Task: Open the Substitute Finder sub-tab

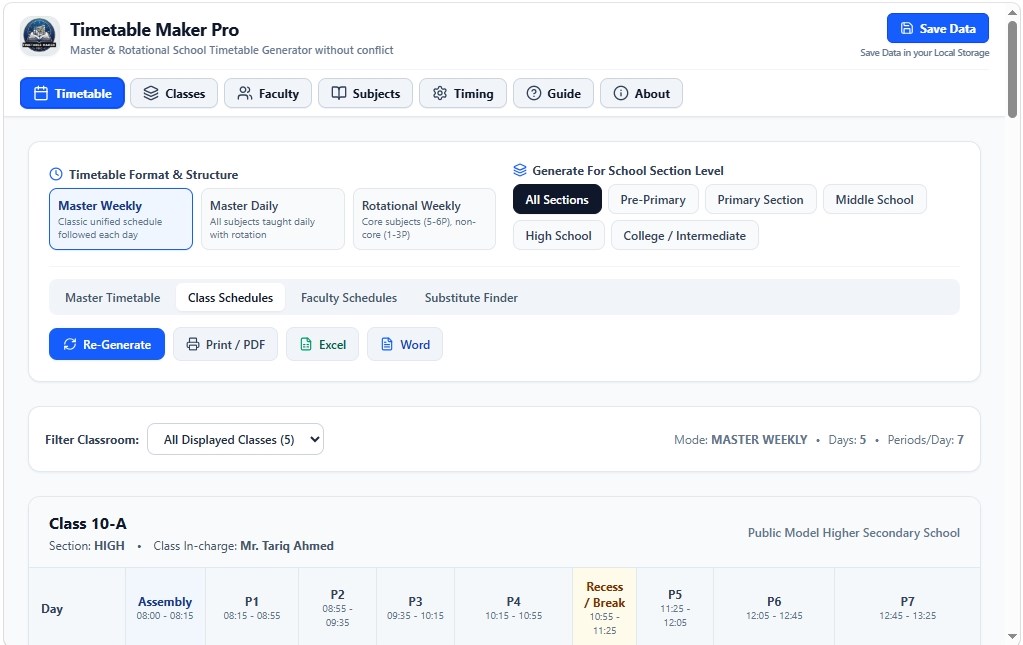Action: click(471, 297)
